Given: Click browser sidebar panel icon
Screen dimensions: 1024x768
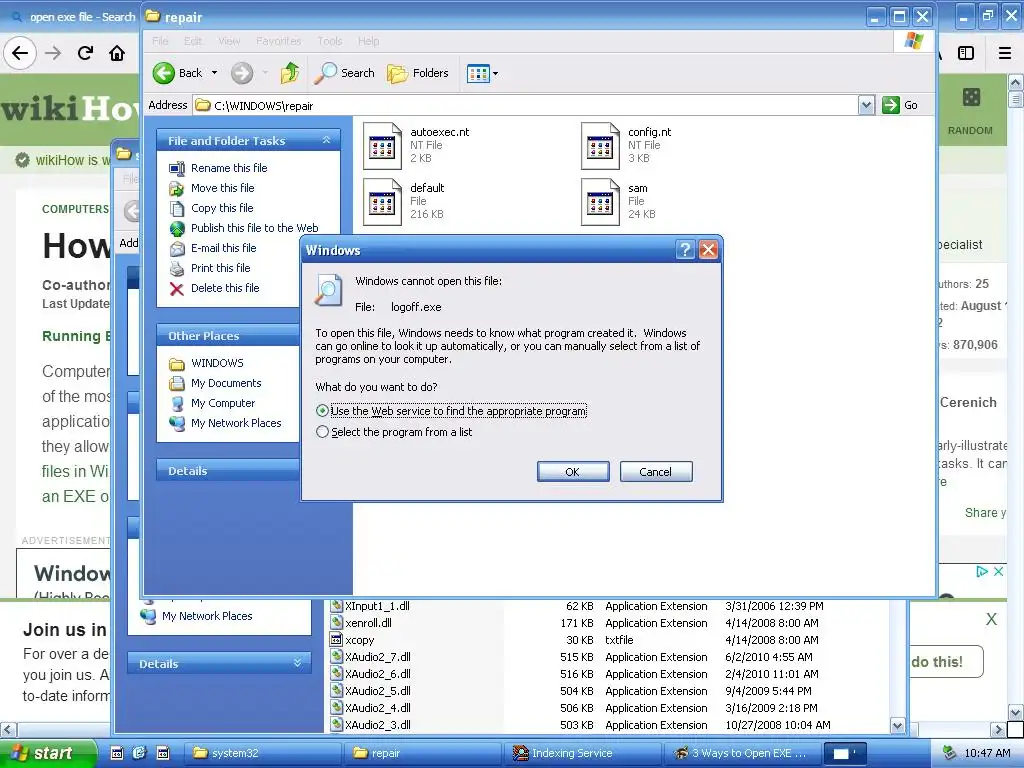Looking at the screenshot, I should pos(966,54).
